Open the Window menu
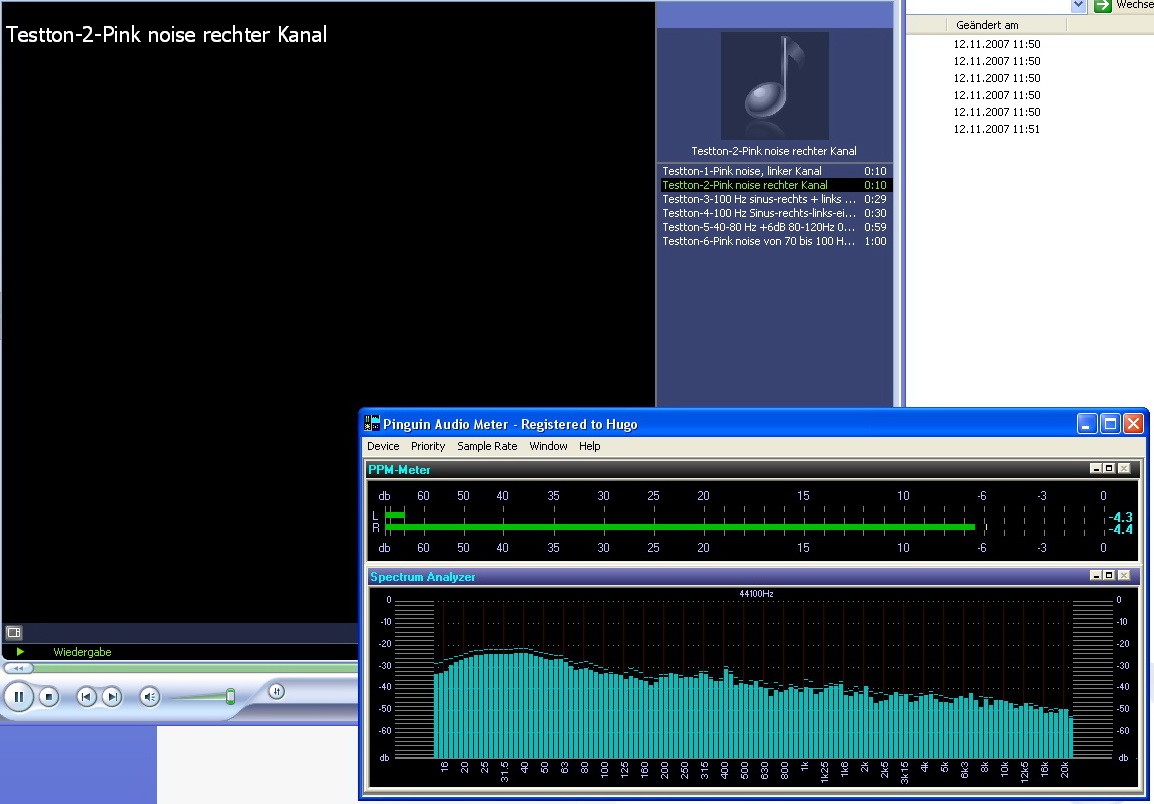 (548, 446)
